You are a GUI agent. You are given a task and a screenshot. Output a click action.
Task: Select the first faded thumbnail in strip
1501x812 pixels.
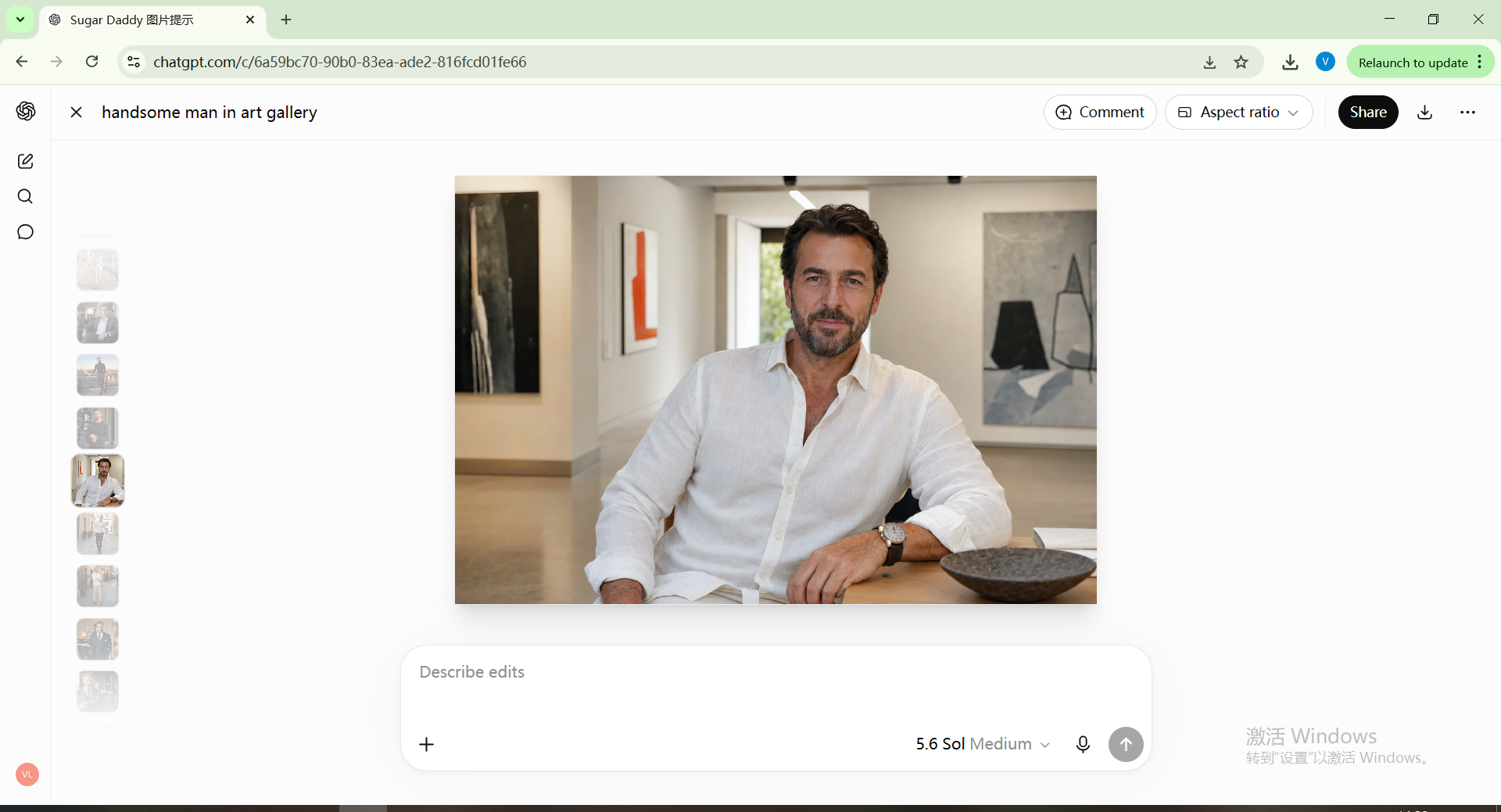98,270
